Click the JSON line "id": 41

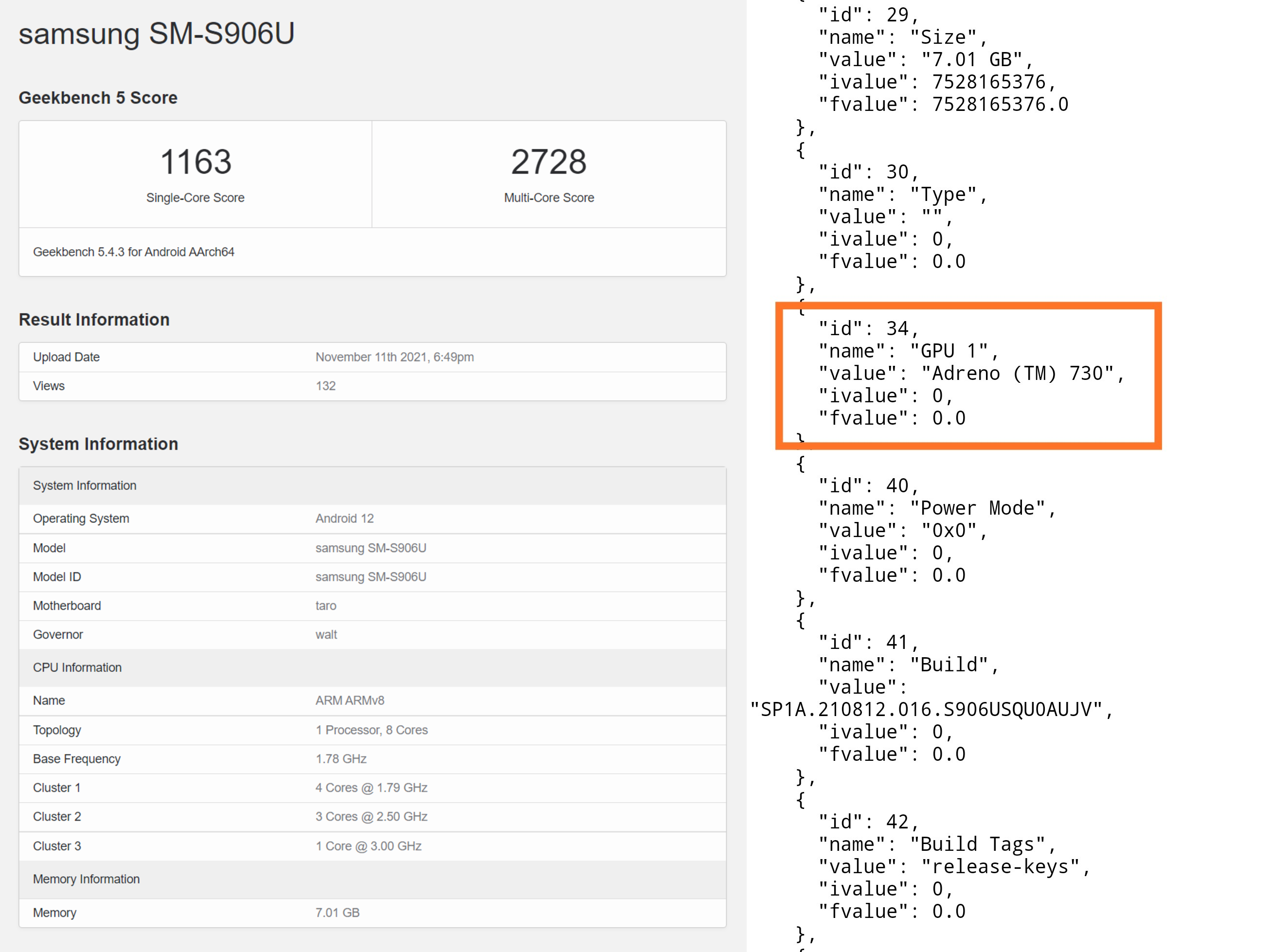(x=869, y=642)
